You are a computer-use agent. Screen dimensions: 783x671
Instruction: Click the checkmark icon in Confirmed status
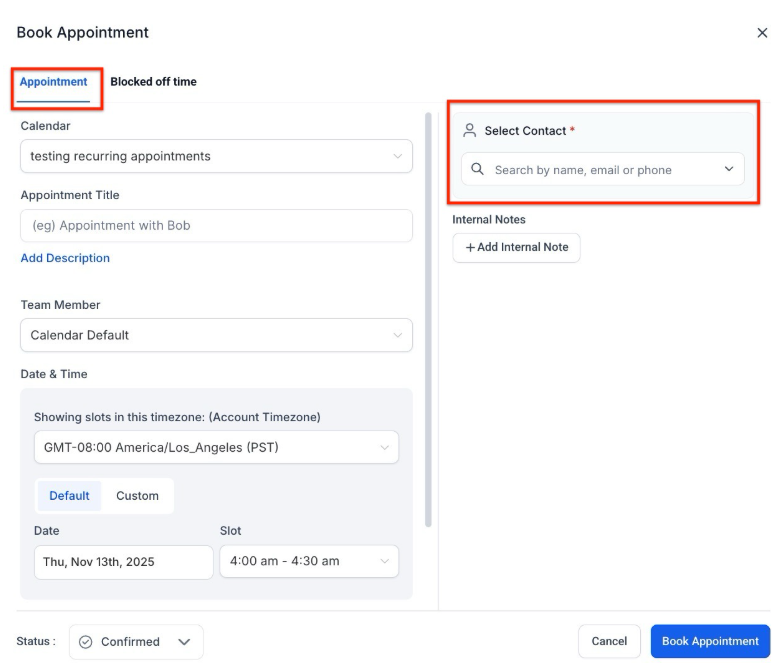coord(86,642)
